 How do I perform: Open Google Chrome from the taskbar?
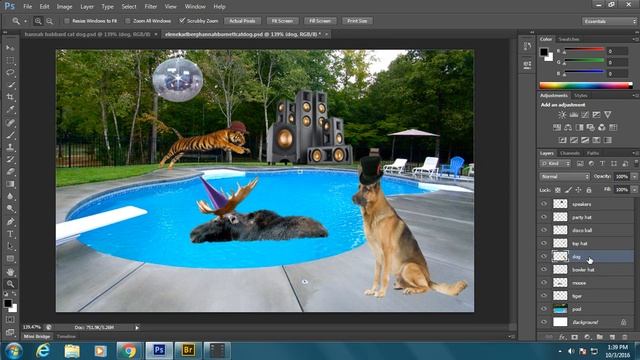pos(129,350)
